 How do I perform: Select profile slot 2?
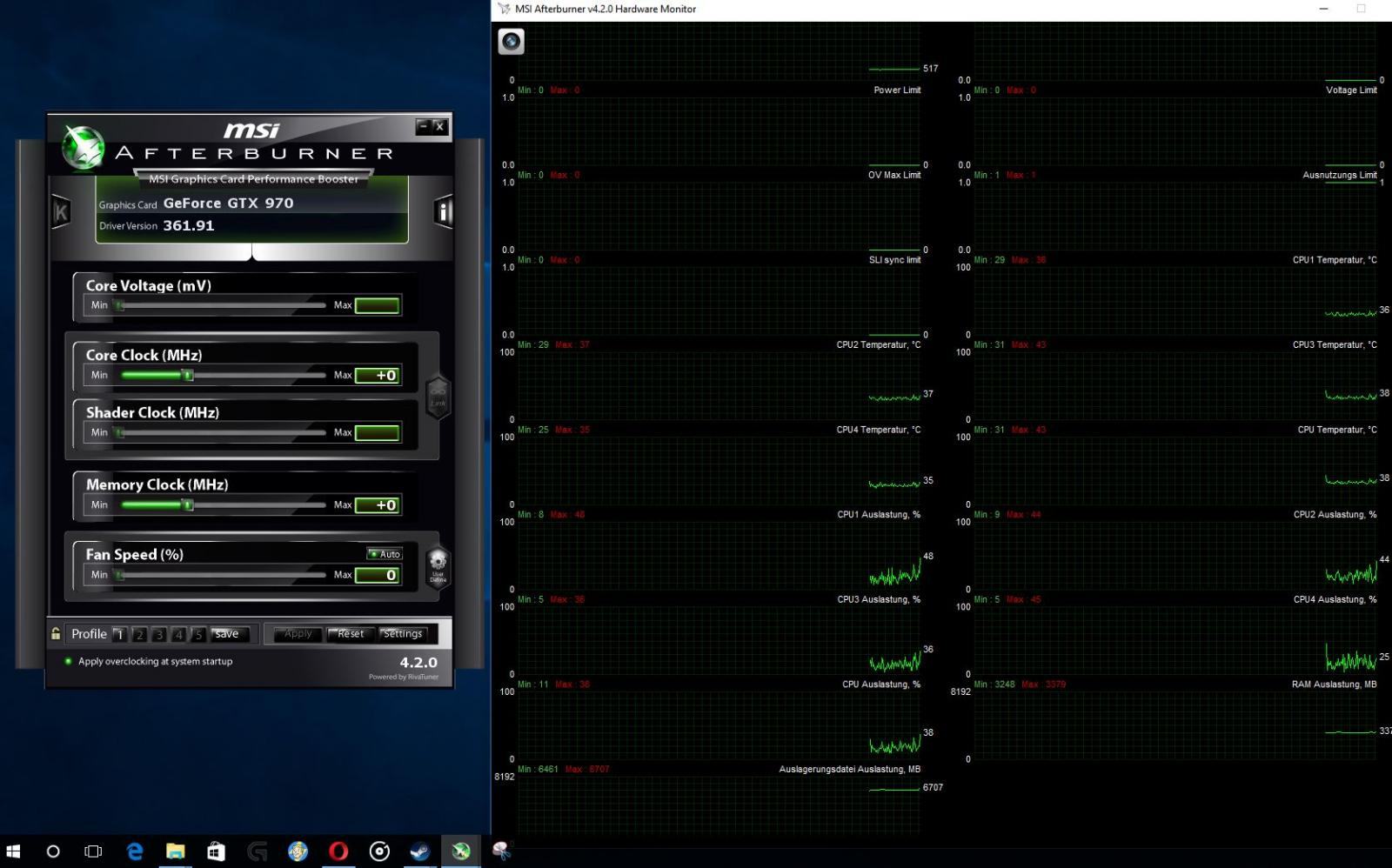(139, 634)
